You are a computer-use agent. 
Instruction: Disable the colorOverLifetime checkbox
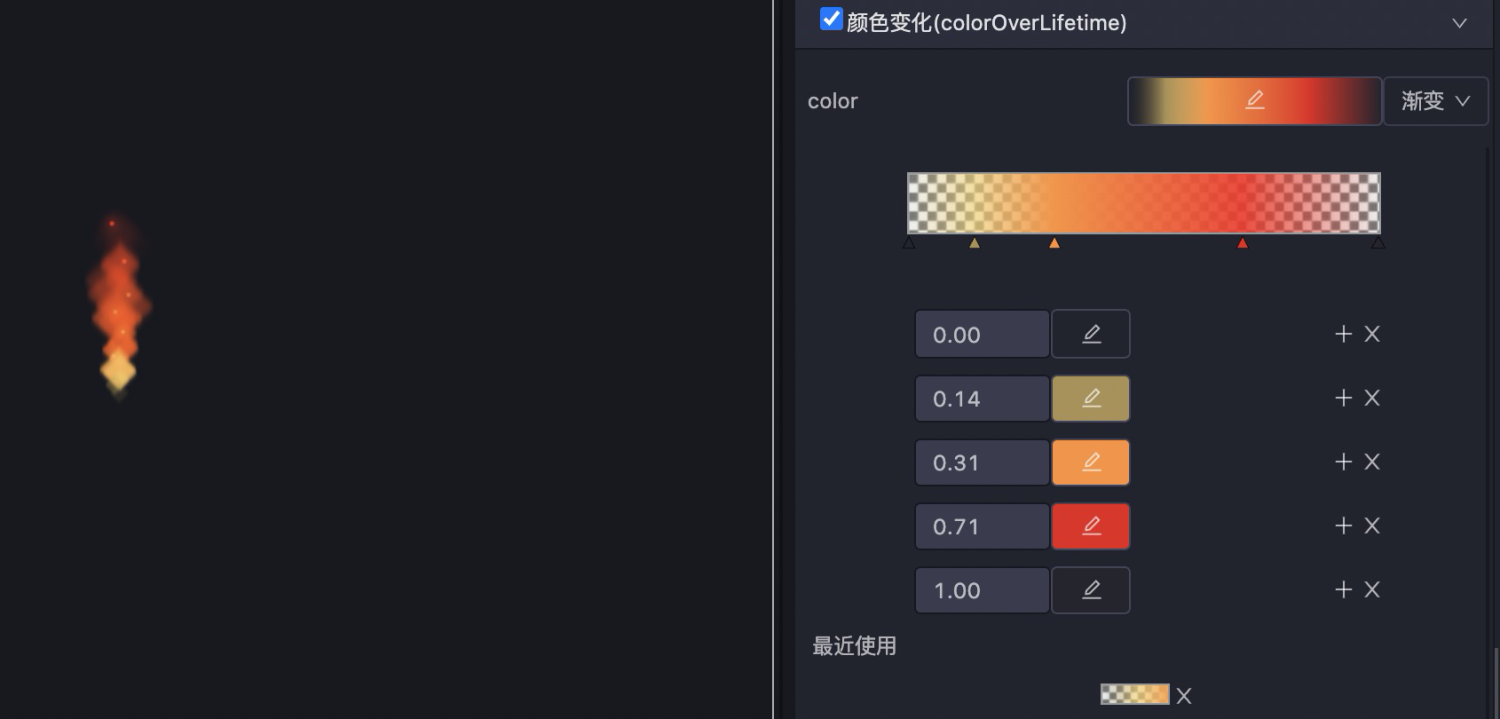[x=830, y=19]
